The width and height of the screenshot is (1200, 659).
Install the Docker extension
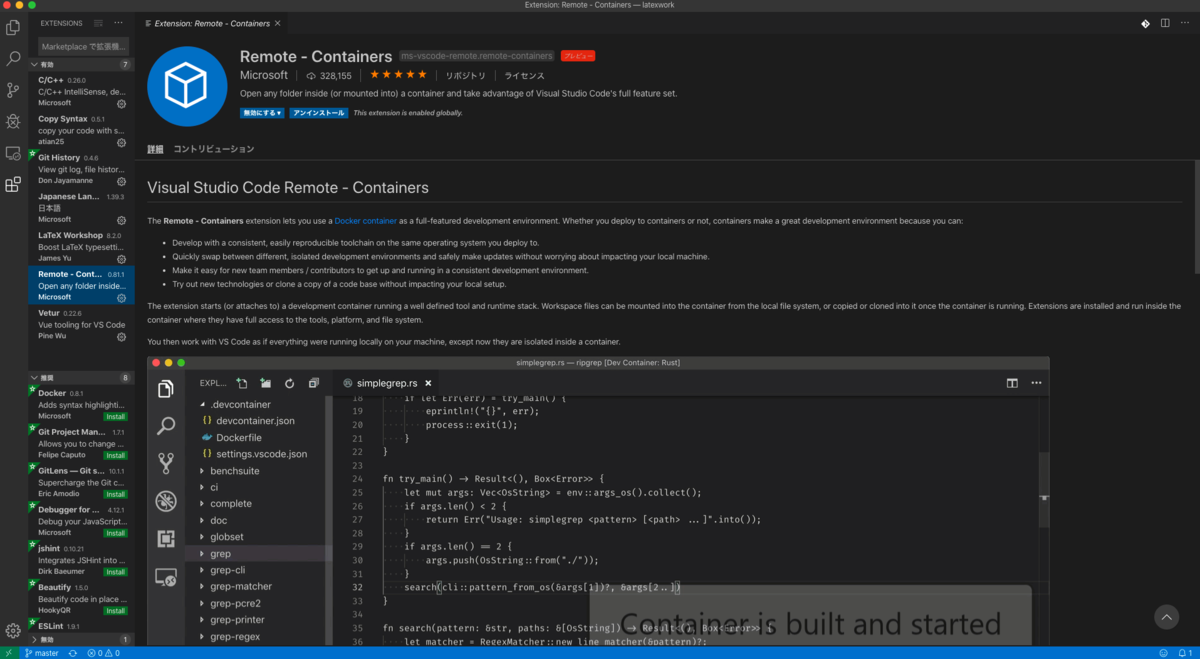pyautogui.click(x=116, y=416)
